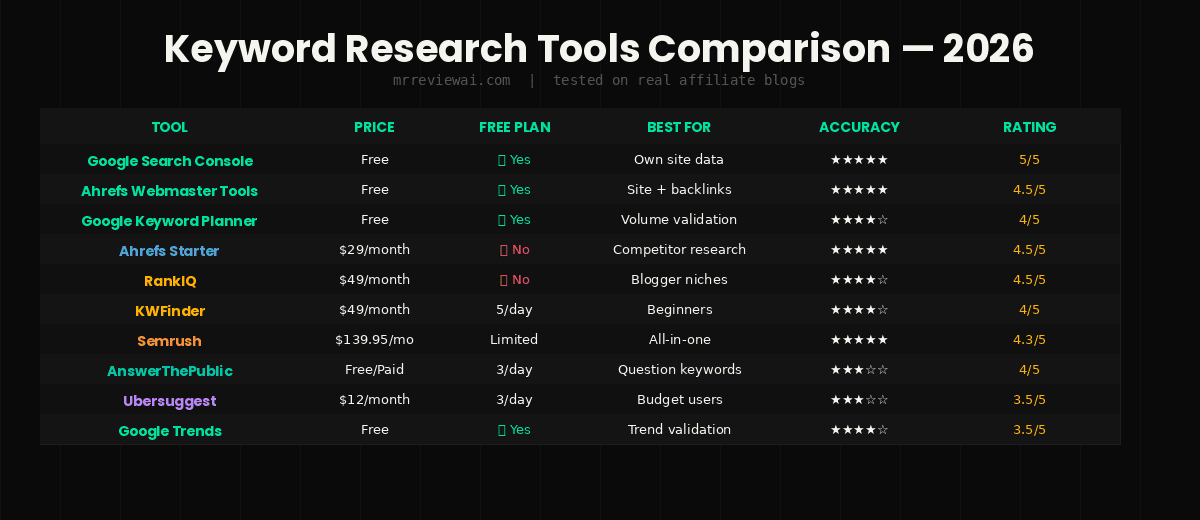Click the ACCURACY column header
The height and width of the screenshot is (520, 1200).
(x=859, y=127)
